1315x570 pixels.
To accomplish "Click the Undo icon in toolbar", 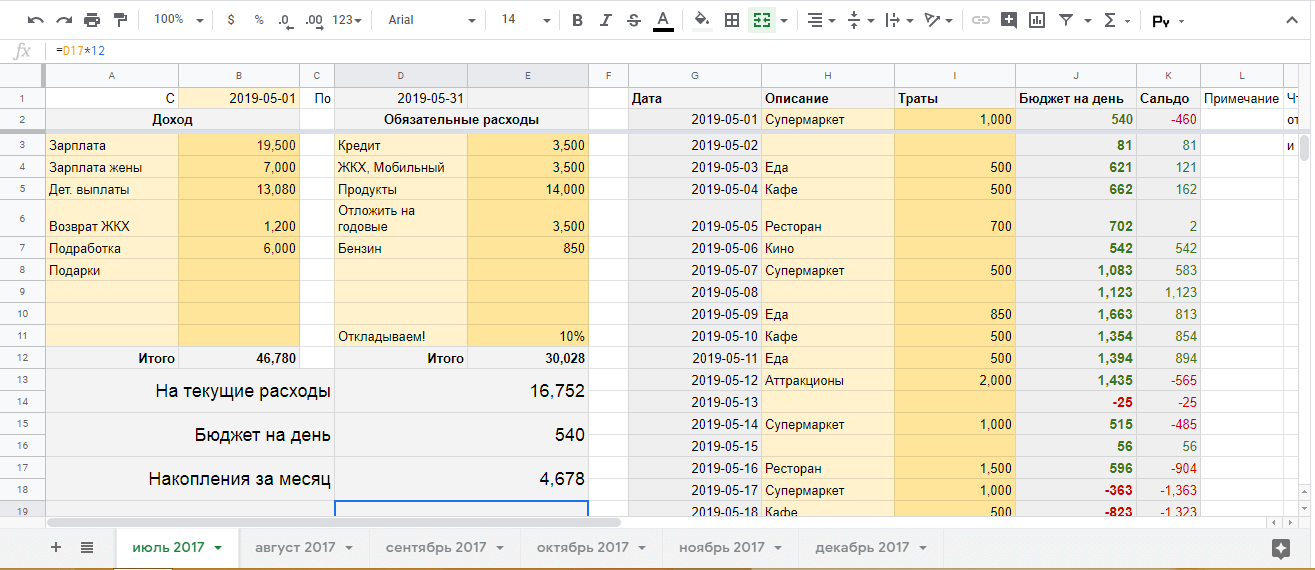I will click(36, 20).
